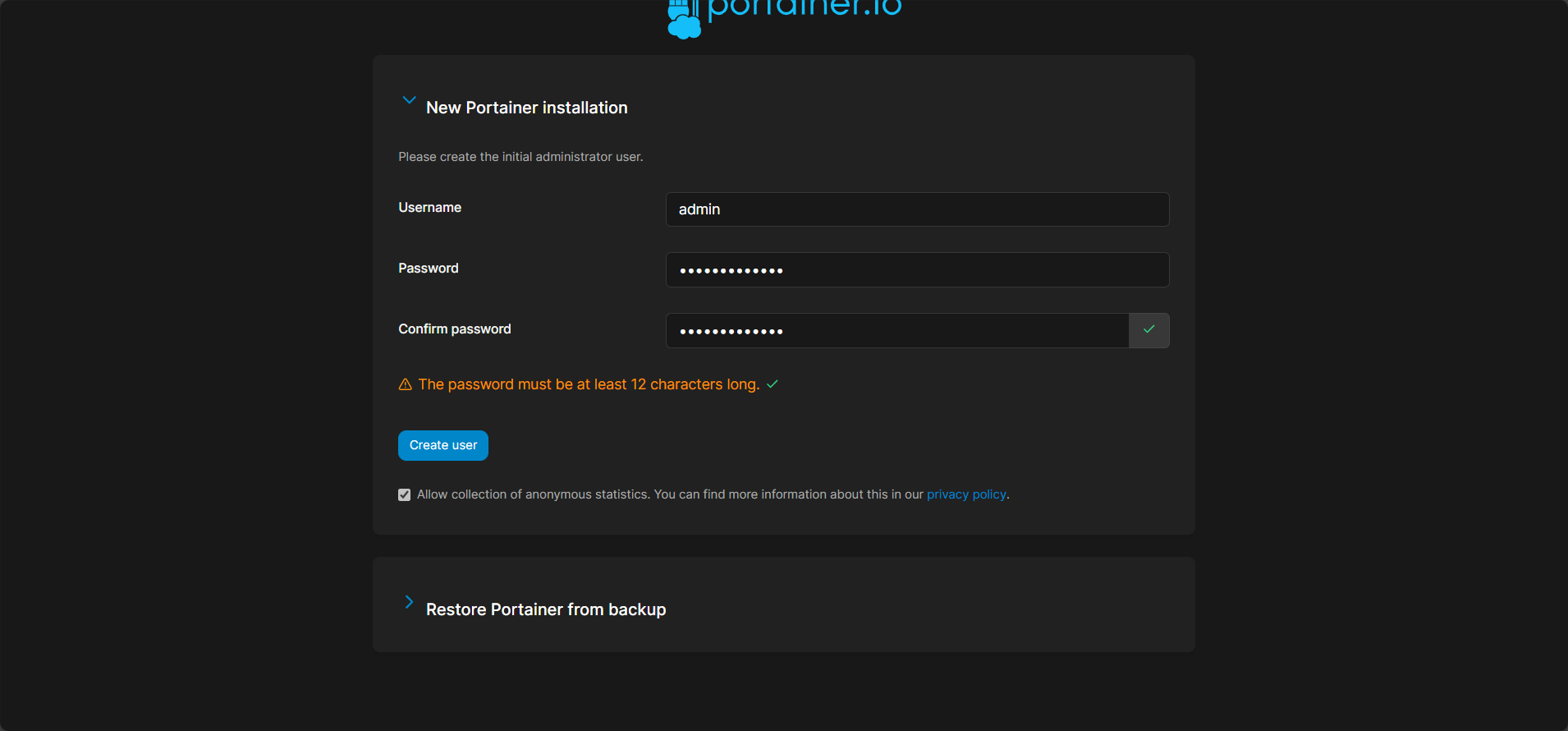This screenshot has width=1568, height=731.
Task: Click the Restore Portainer from backup heading
Action: 546,609
